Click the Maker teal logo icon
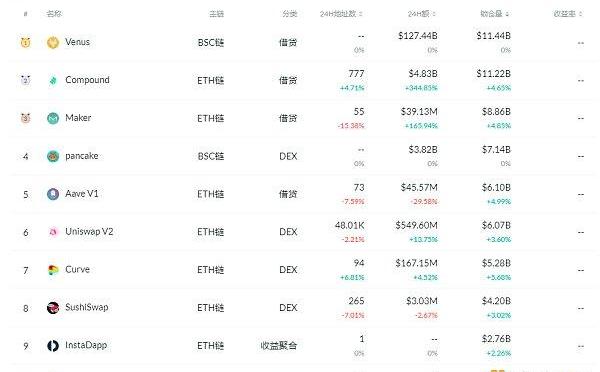This screenshot has width=600, height=372. (53, 118)
